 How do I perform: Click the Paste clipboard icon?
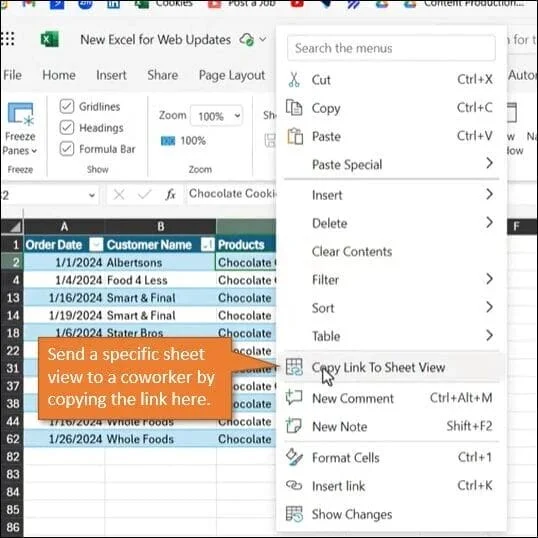(x=295, y=136)
